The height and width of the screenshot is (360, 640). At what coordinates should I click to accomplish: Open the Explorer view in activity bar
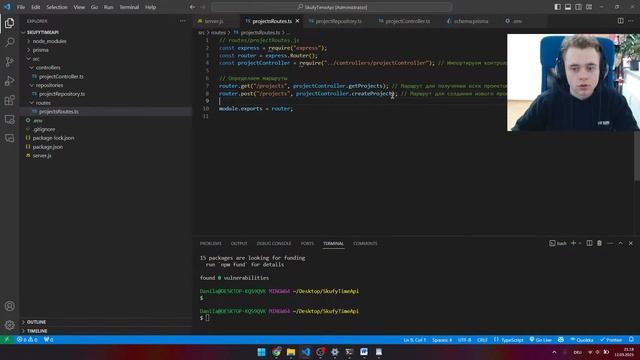[9, 23]
